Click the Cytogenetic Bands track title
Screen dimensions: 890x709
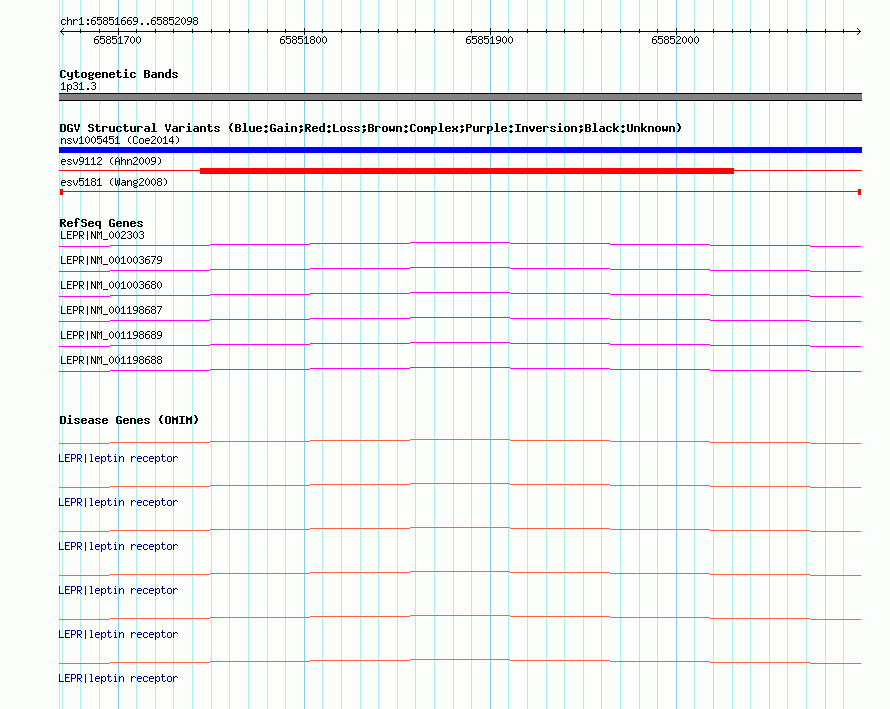pos(119,74)
